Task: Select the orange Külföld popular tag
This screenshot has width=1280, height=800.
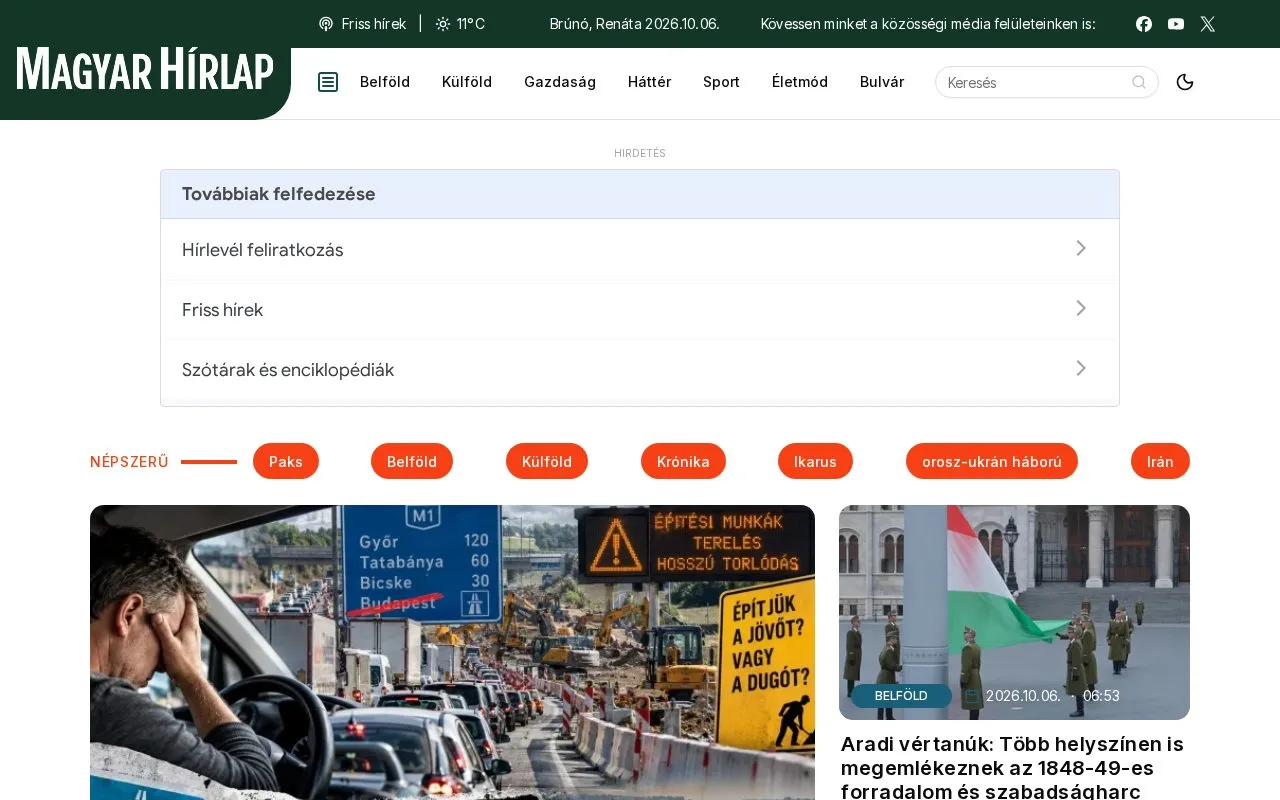Action: (547, 461)
